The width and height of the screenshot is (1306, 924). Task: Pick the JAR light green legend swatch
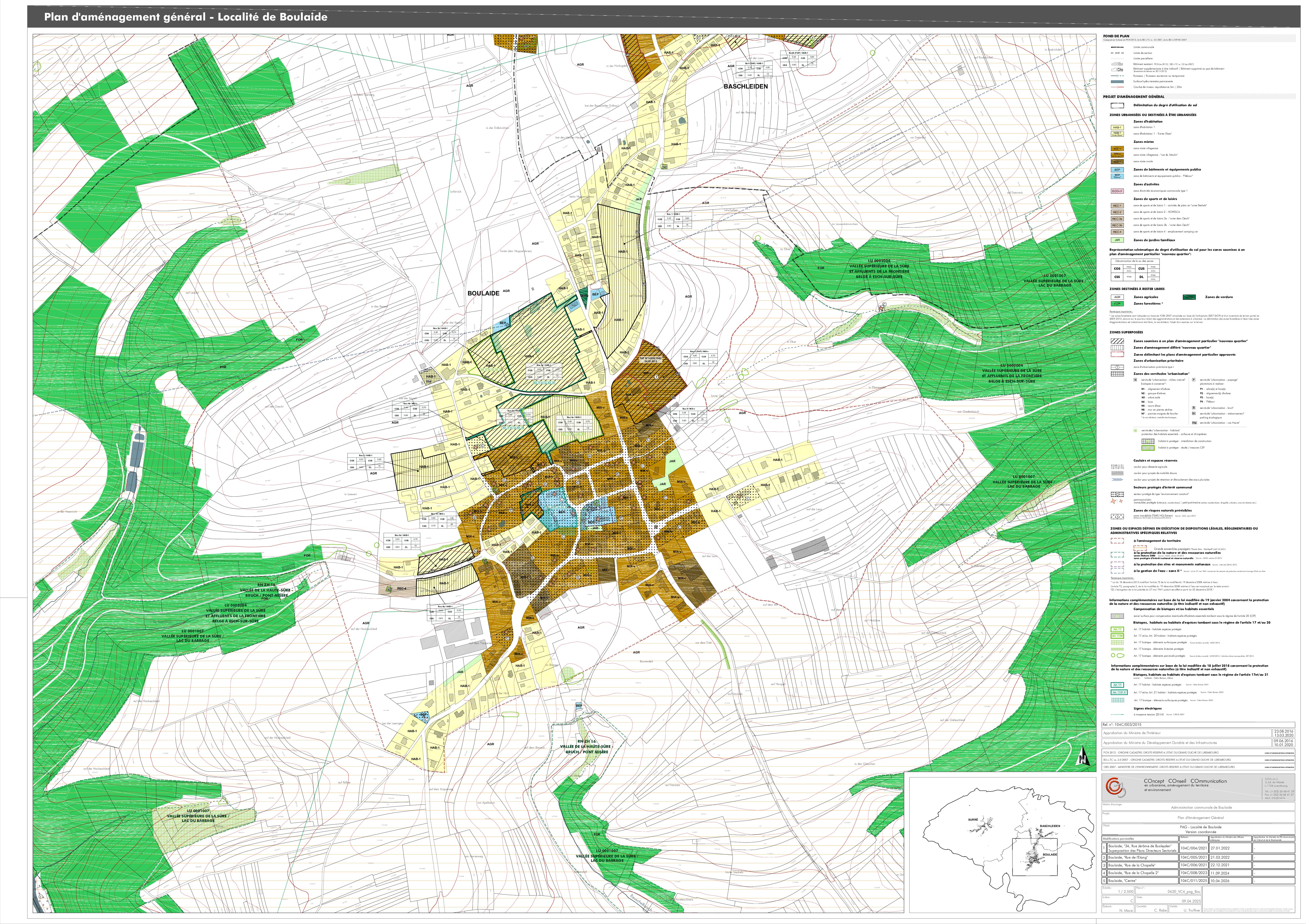click(x=1117, y=240)
